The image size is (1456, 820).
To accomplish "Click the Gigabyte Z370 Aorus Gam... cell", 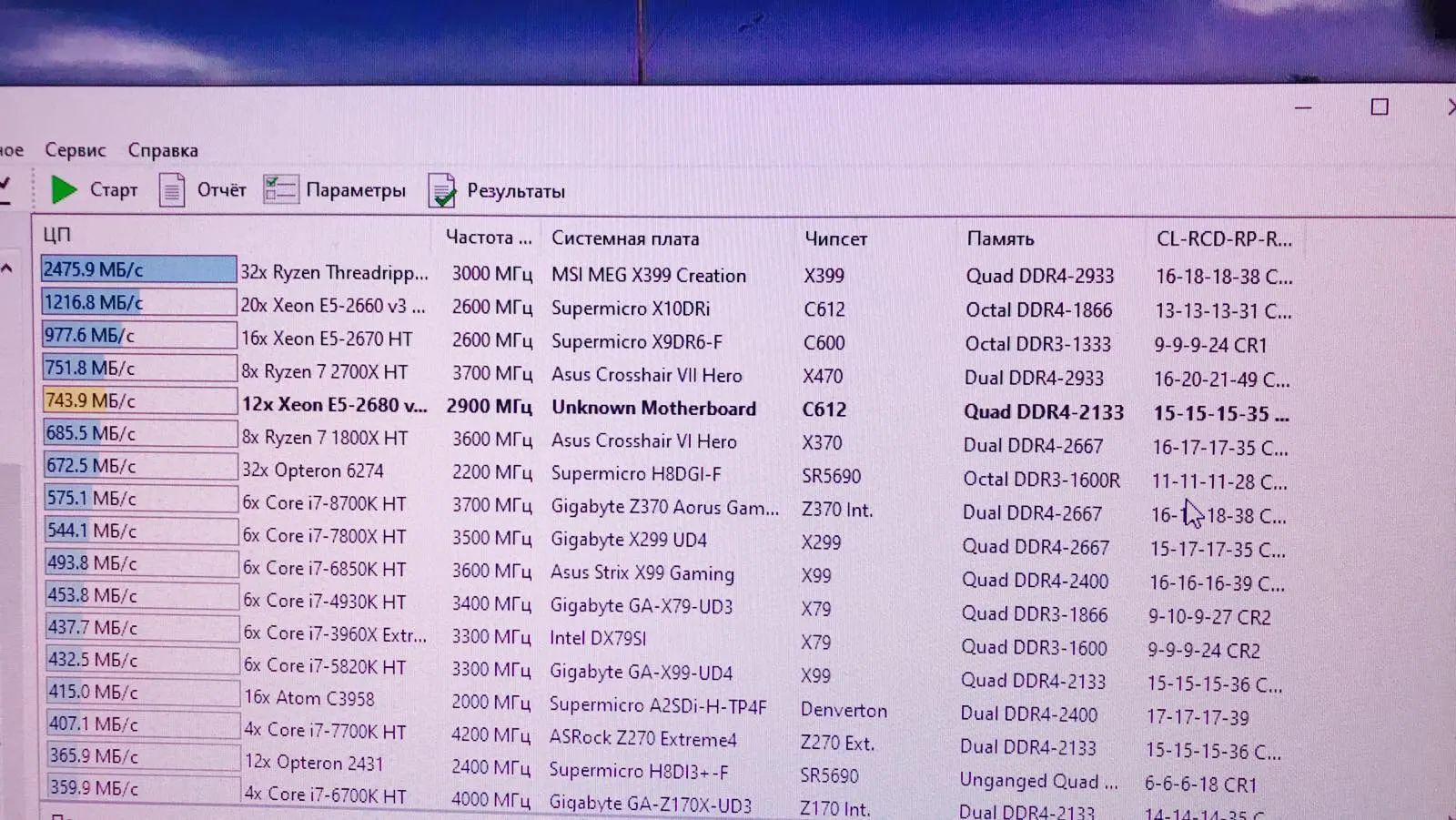I will click(x=665, y=508).
